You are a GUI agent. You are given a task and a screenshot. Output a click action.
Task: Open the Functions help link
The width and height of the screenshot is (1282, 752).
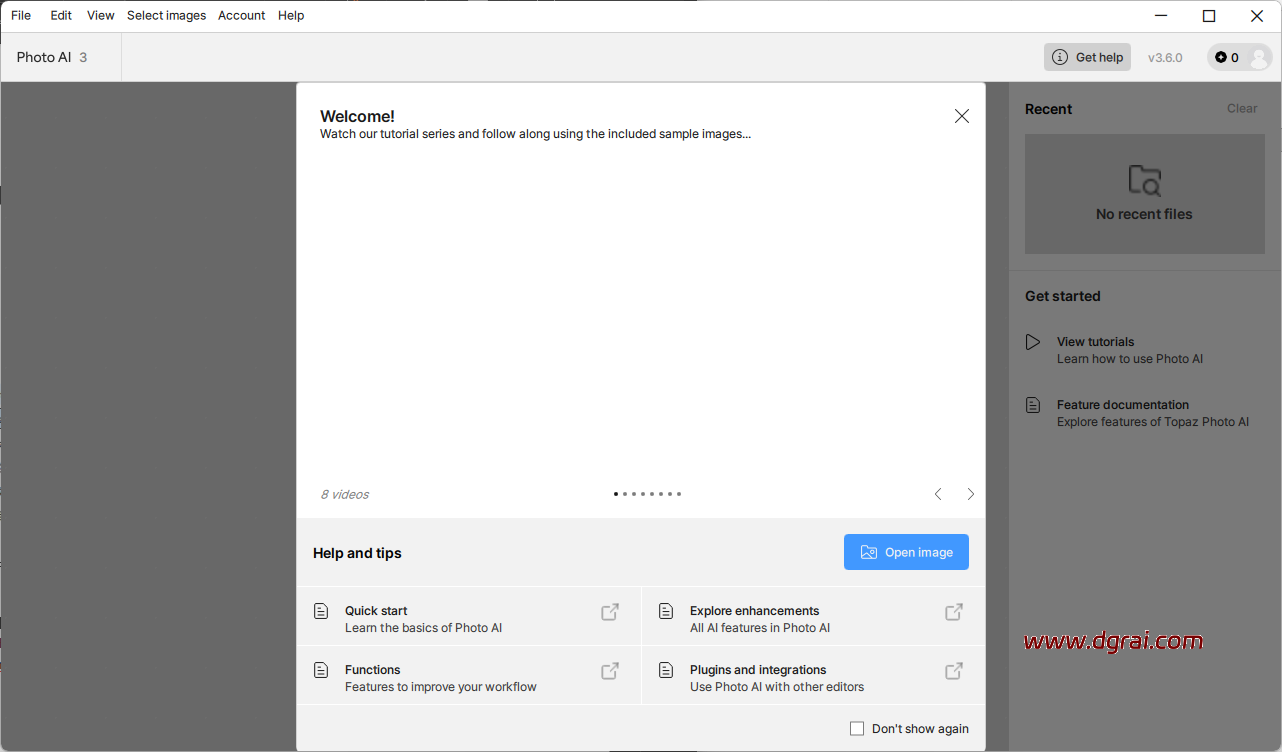[x=469, y=675]
